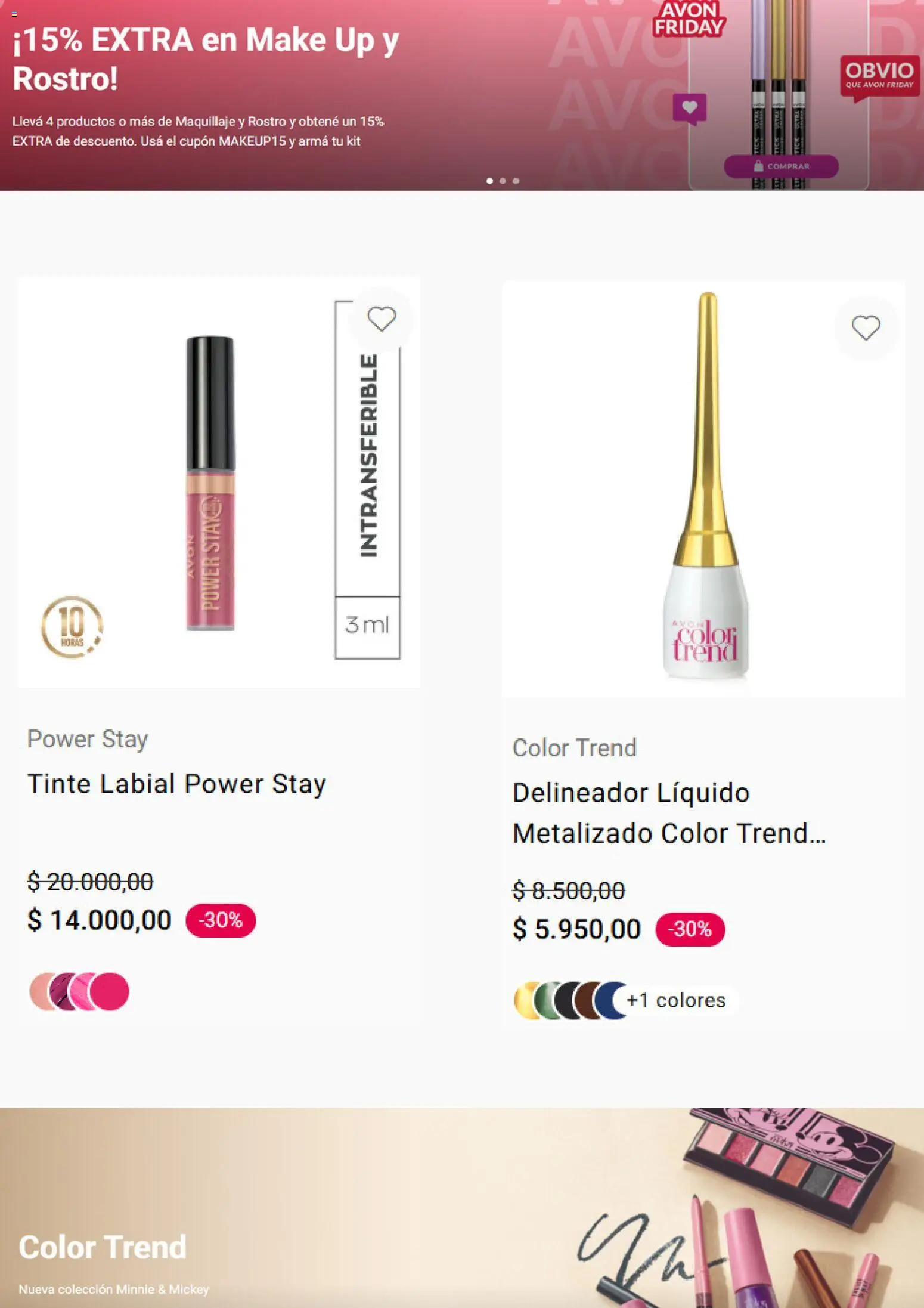Click the Delineador Líquido Metalizado product title
The width and height of the screenshot is (924, 1308).
668,814
